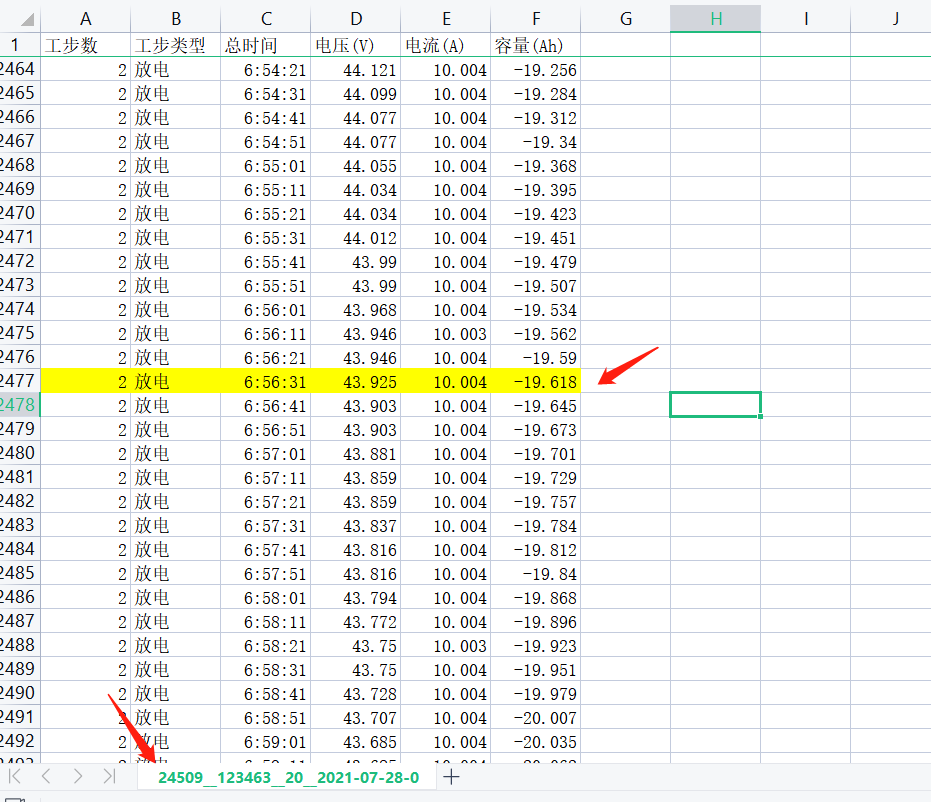Viewport: 931px width, 802px height.
Task: Select column H header
Action: (715, 18)
